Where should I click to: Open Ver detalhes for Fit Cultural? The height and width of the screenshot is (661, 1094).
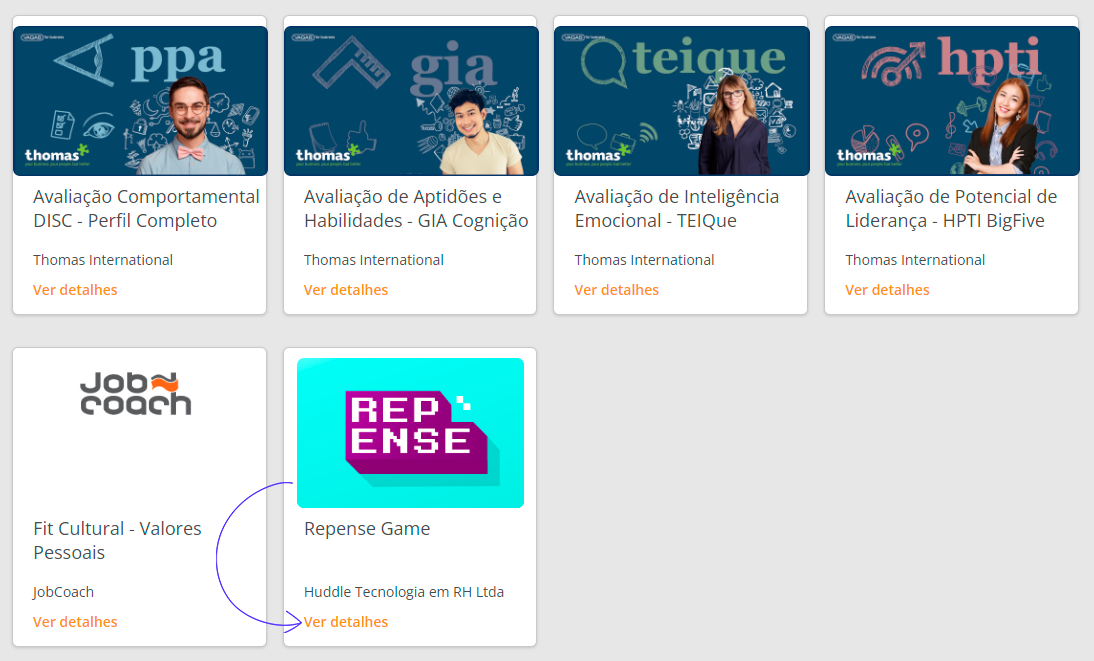75,622
